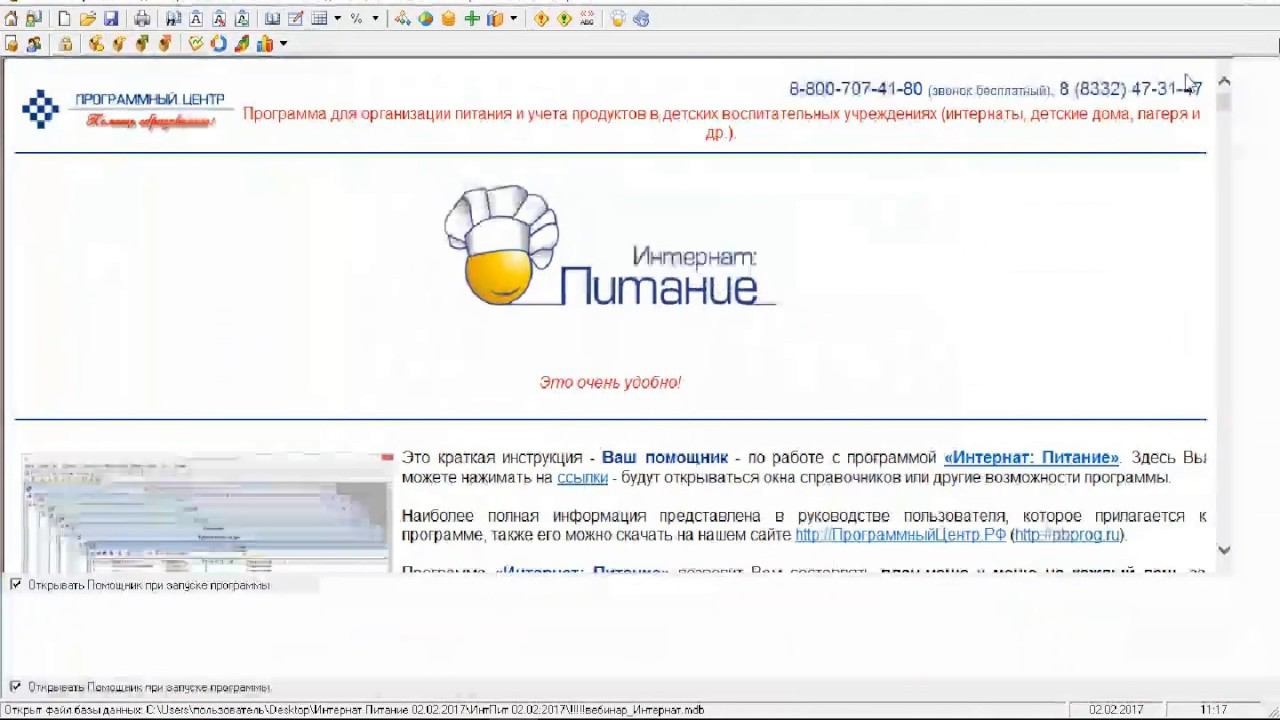1280x720 pixels.
Task: Click the 'Интернат: Питание' chef logo image
Action: pos(610,246)
